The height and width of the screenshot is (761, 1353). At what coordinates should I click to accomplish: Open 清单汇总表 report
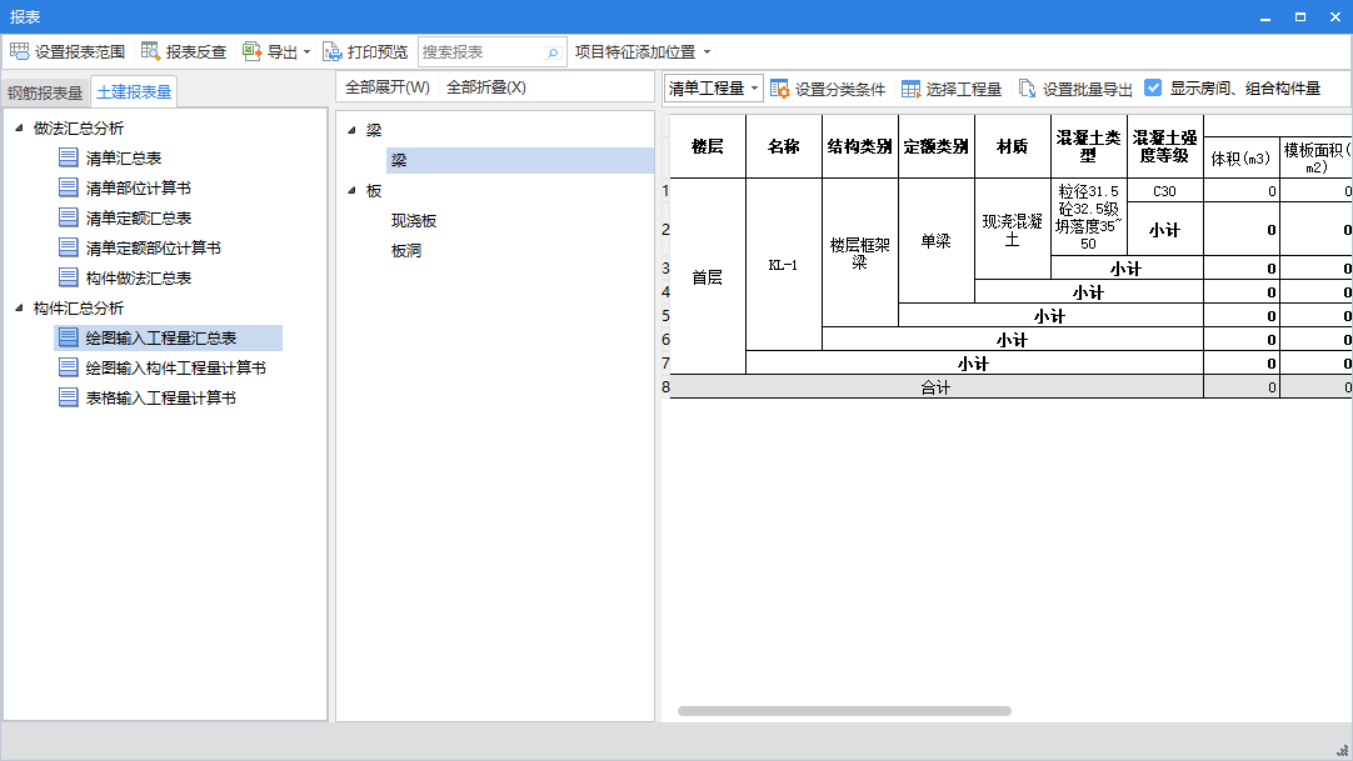[124, 158]
